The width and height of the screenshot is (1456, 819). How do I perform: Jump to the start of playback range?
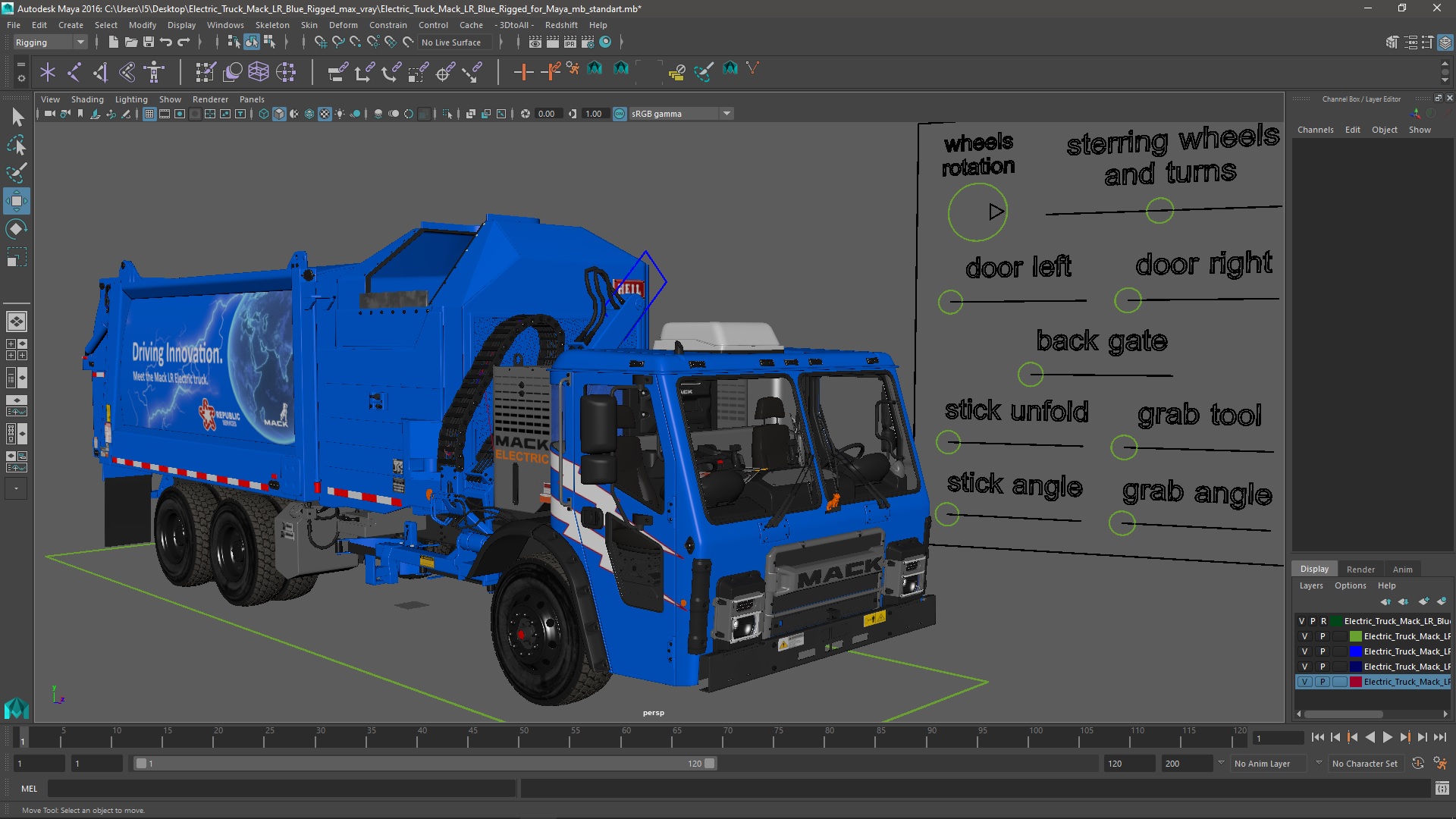coord(1317,737)
